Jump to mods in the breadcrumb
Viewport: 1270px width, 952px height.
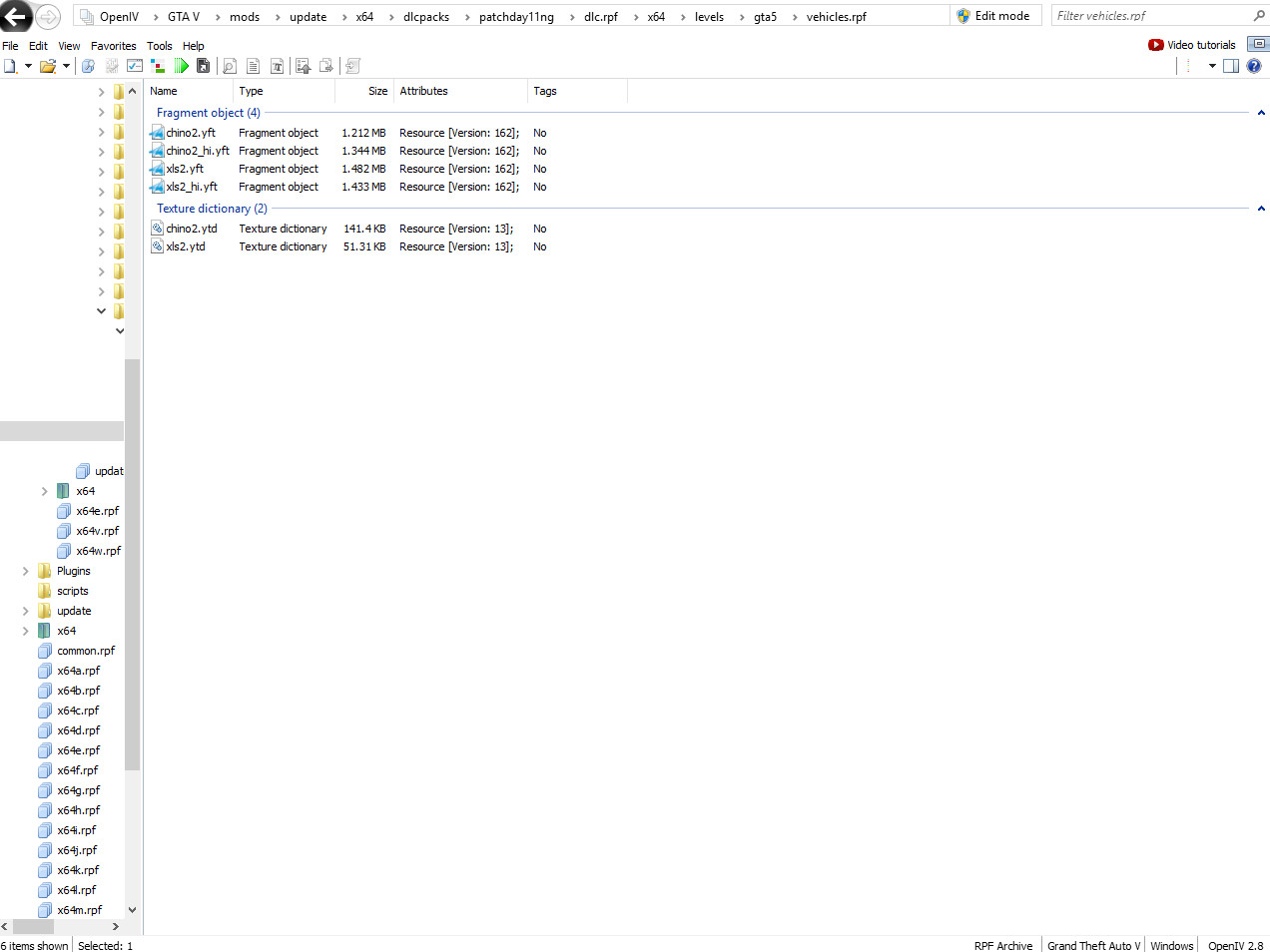click(x=245, y=17)
